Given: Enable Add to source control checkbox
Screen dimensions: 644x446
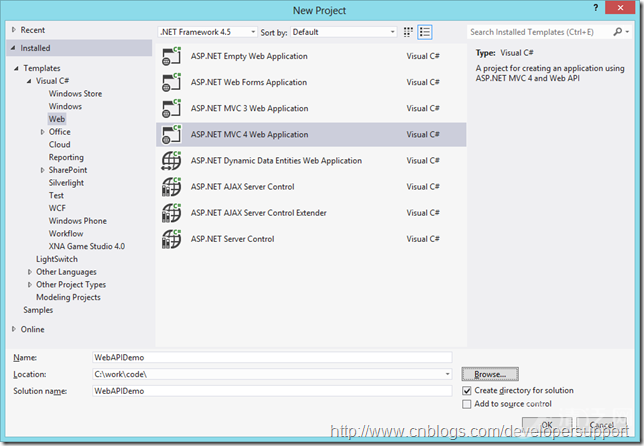Looking at the screenshot, I should click(x=467, y=404).
